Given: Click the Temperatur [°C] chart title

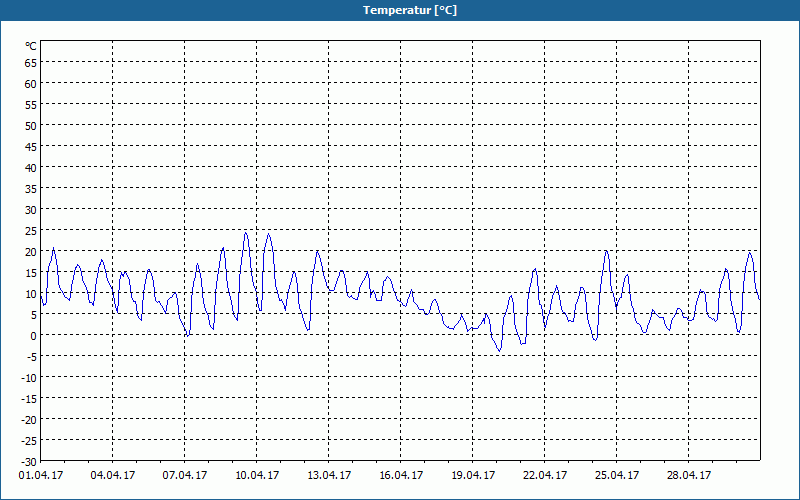Looking at the screenshot, I should click(410, 10).
